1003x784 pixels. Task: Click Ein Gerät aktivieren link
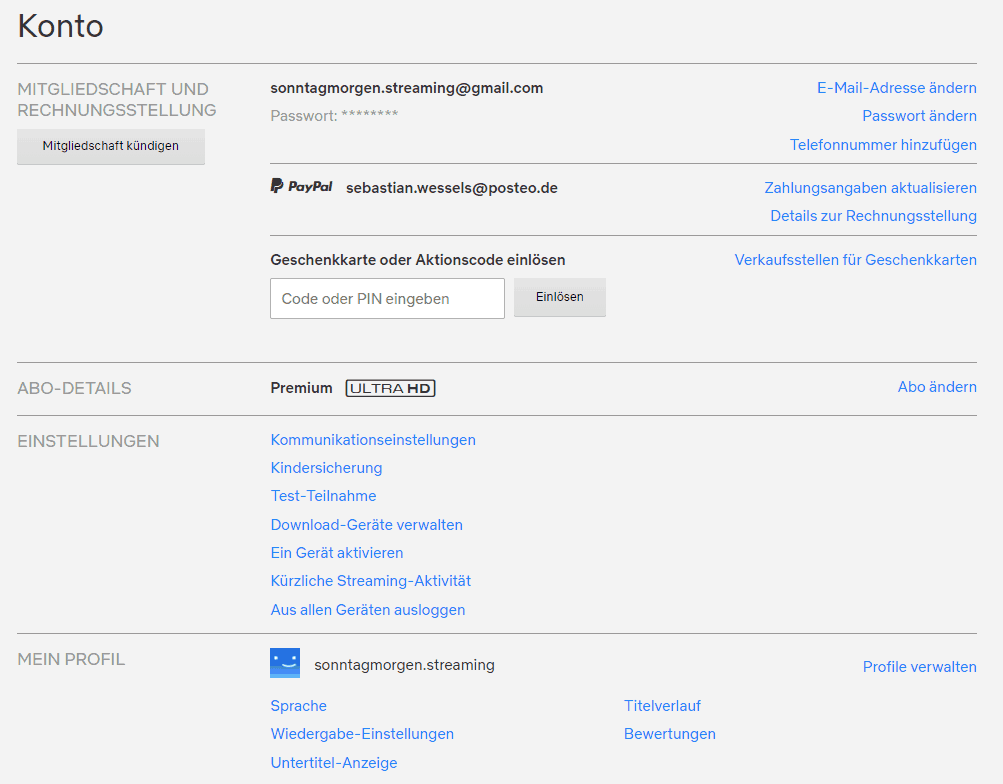coord(336,553)
